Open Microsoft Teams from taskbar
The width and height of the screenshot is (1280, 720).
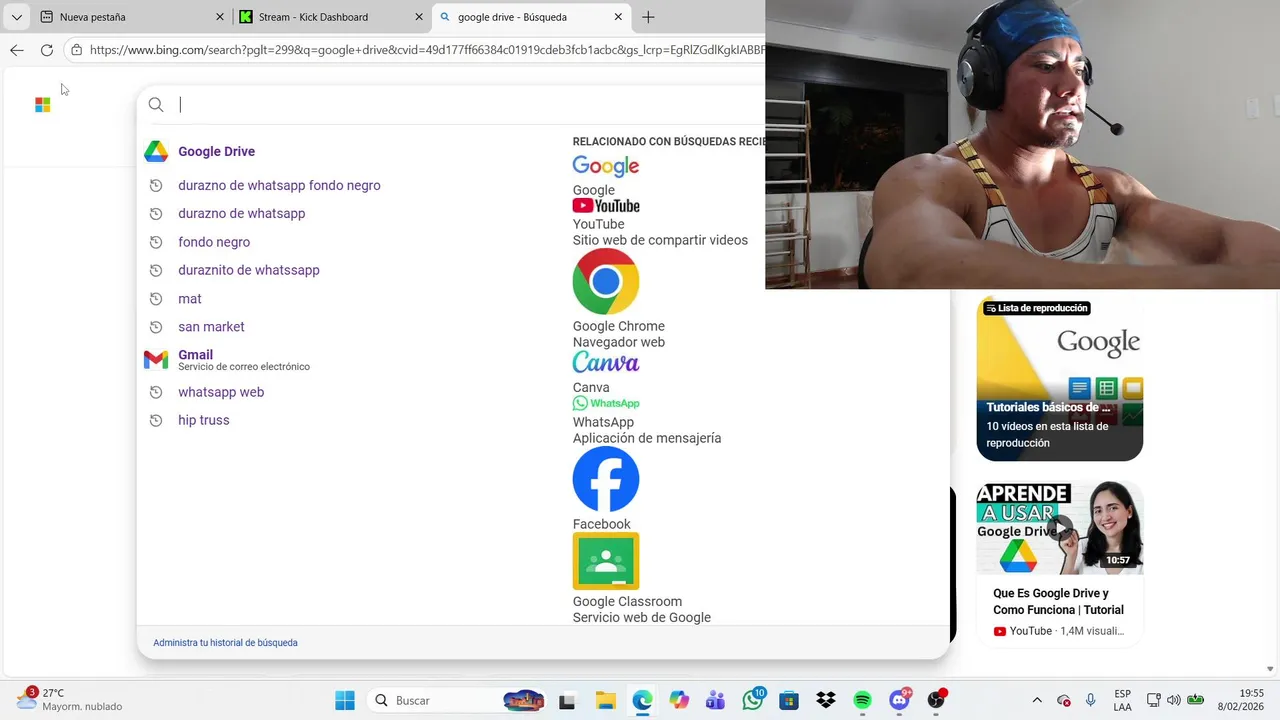pyautogui.click(x=715, y=700)
